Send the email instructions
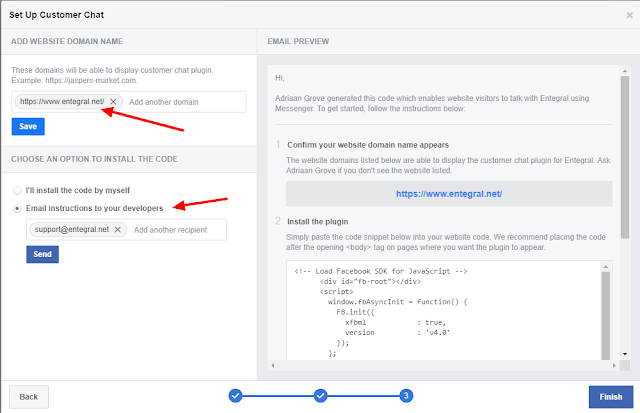 [x=42, y=254]
